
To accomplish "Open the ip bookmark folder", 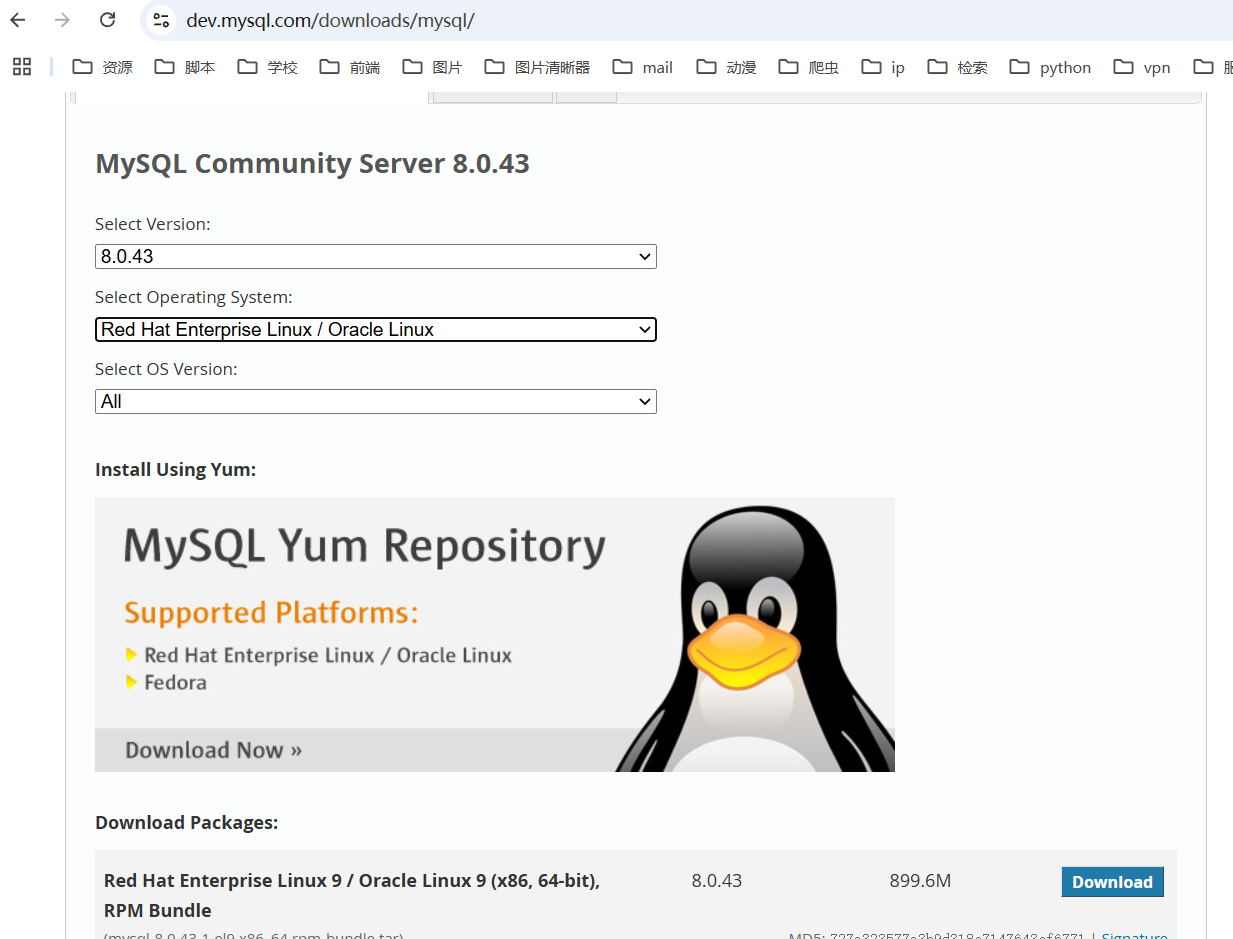I will 884,67.
